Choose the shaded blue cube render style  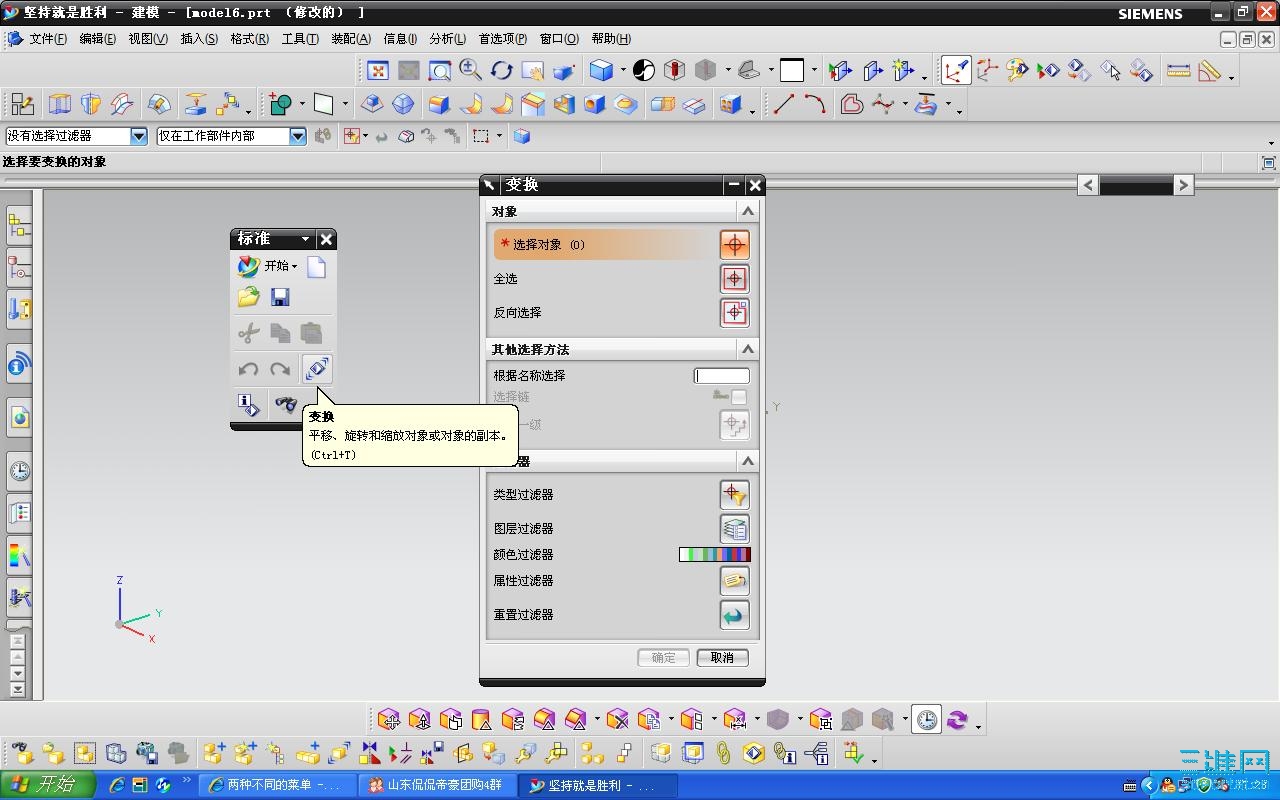pyautogui.click(x=601, y=70)
